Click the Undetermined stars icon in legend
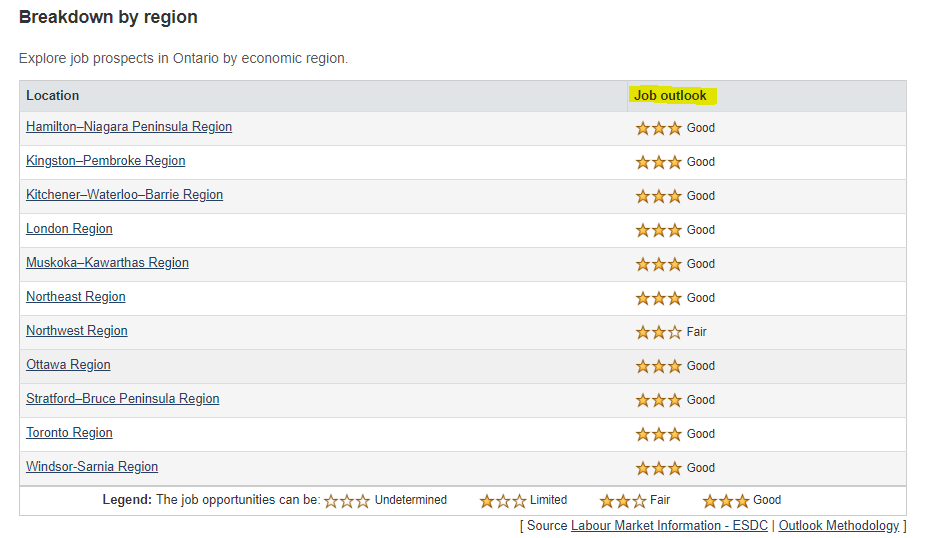Viewport: 926px width, 538px height. click(x=347, y=501)
